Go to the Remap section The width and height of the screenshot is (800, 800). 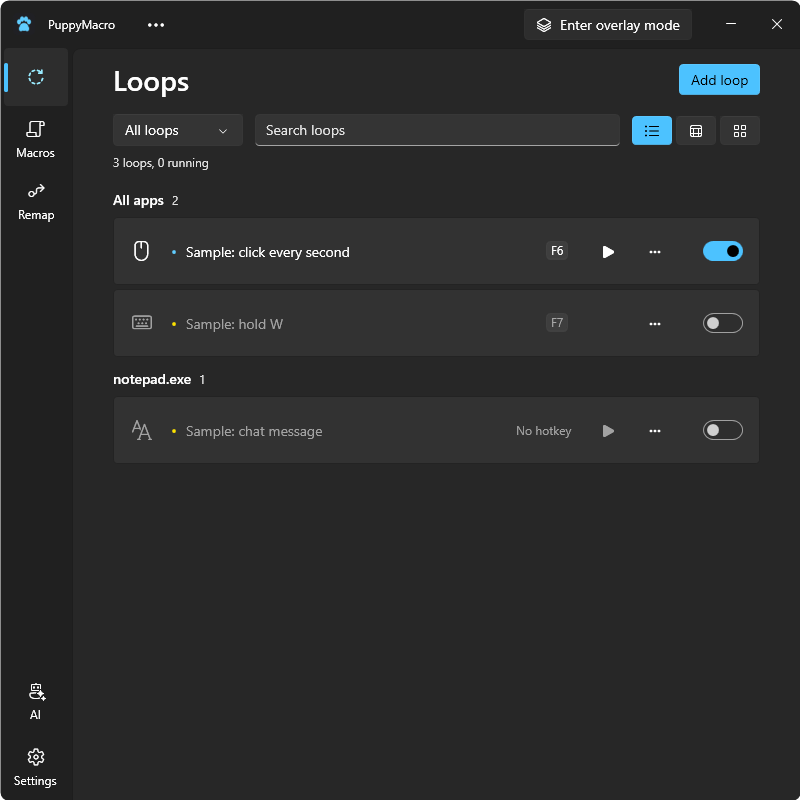click(x=36, y=202)
